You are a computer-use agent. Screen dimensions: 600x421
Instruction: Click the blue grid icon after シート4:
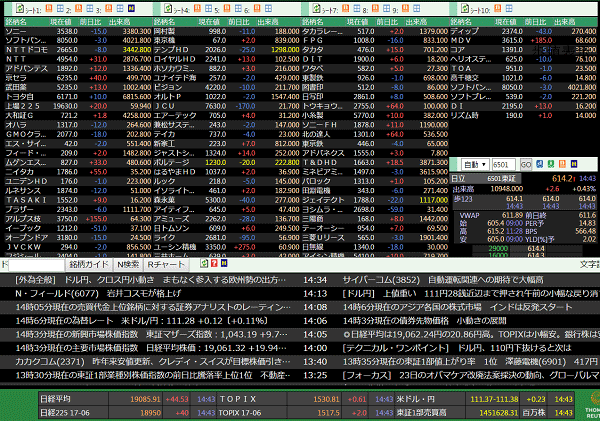pos(209,8)
